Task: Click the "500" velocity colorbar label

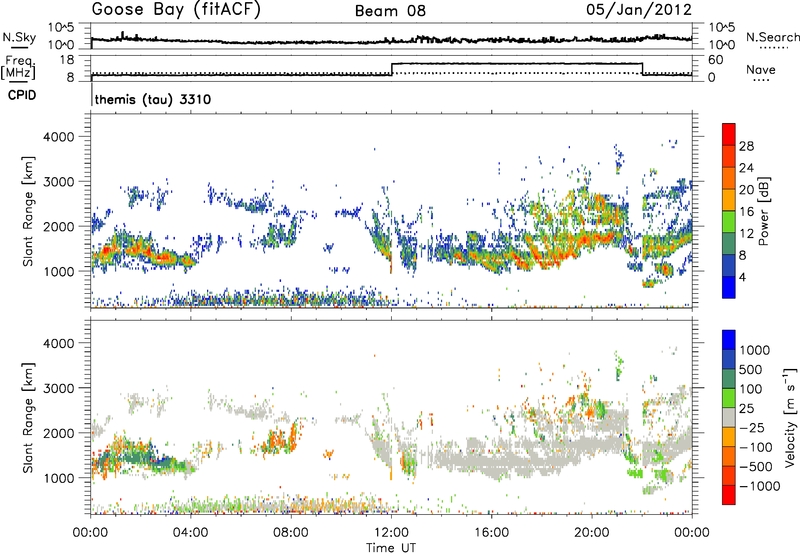Action: click(751, 369)
